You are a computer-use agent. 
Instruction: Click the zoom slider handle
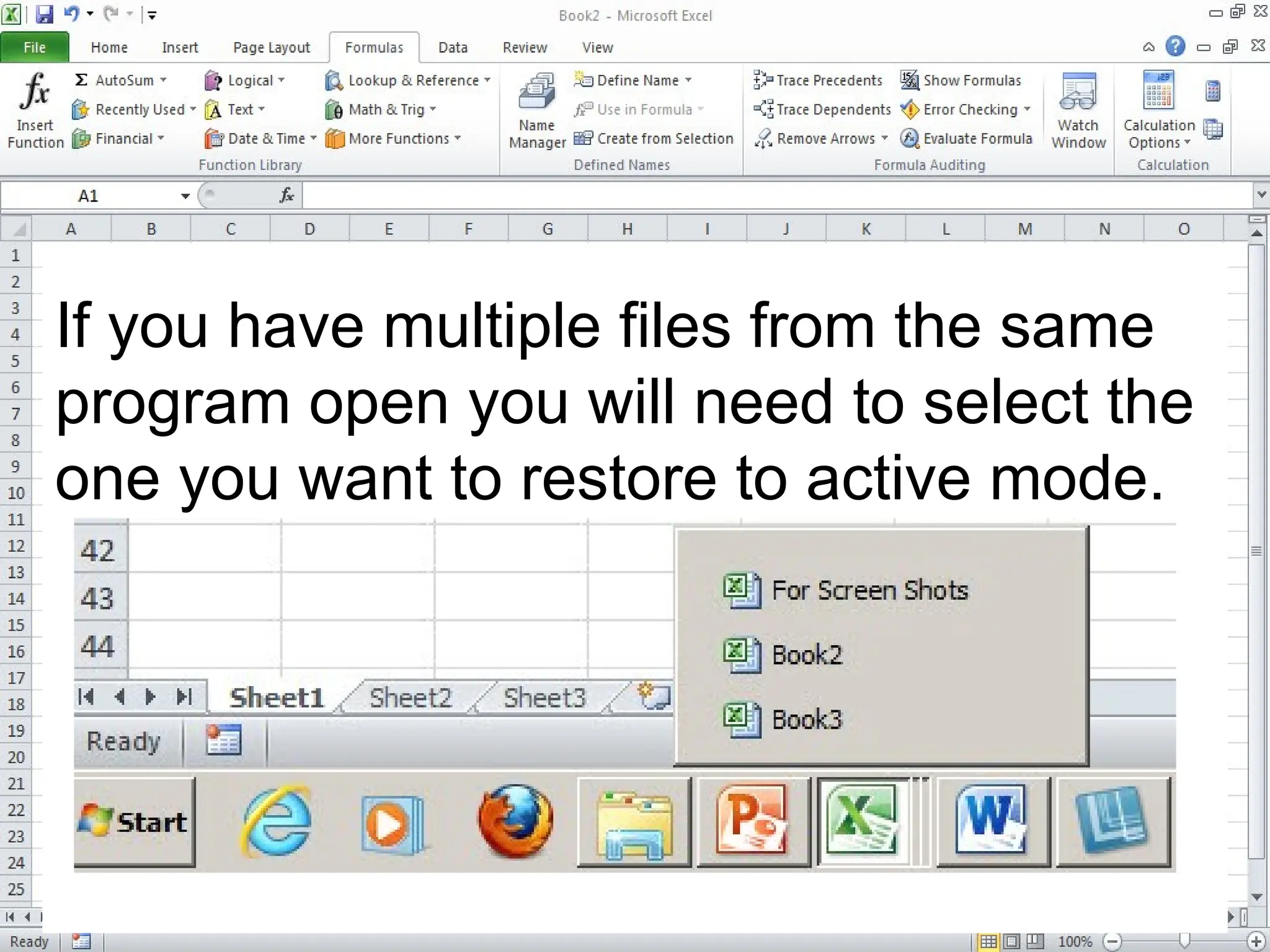[1184, 941]
